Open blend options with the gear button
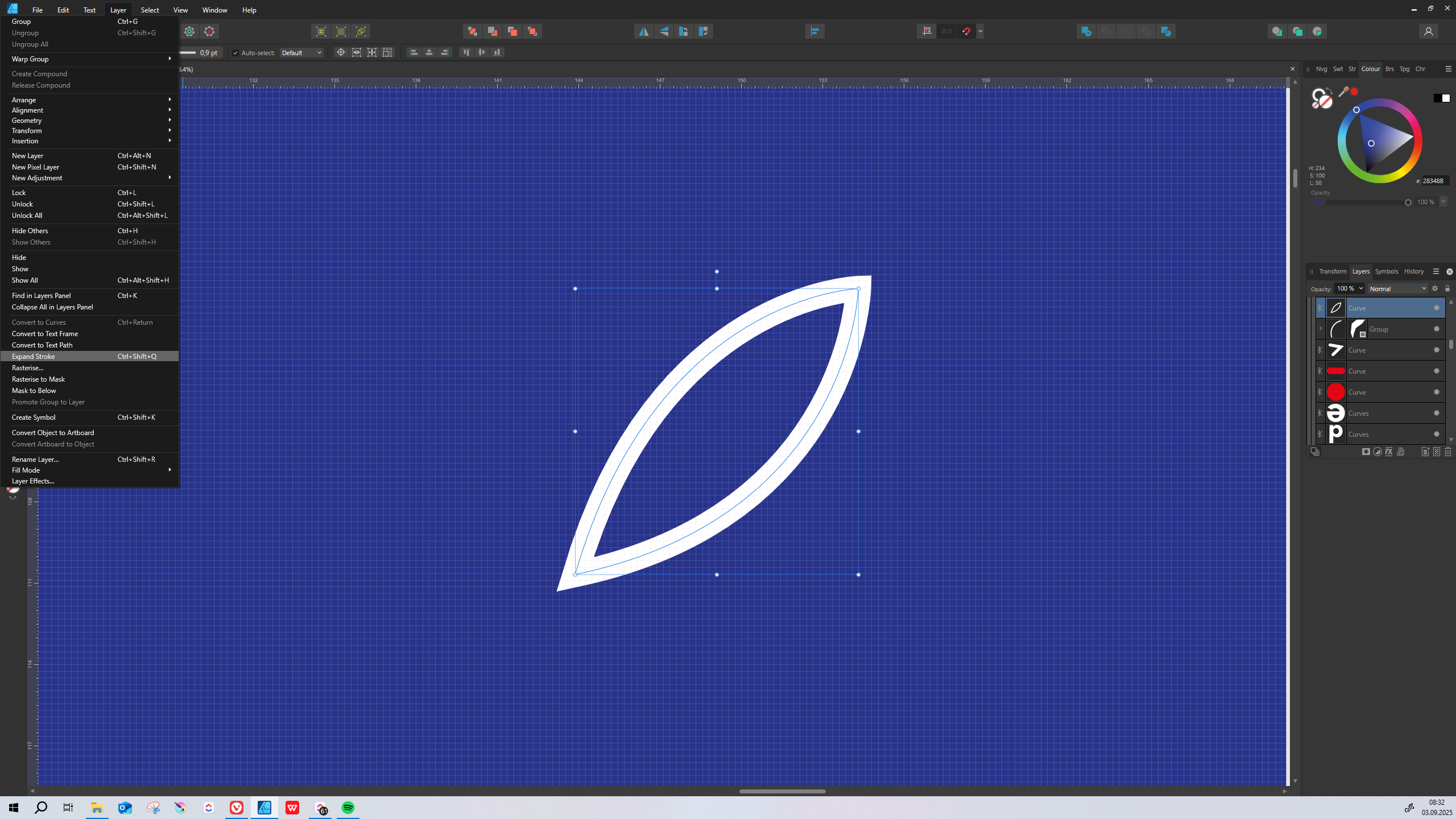 (1434, 288)
